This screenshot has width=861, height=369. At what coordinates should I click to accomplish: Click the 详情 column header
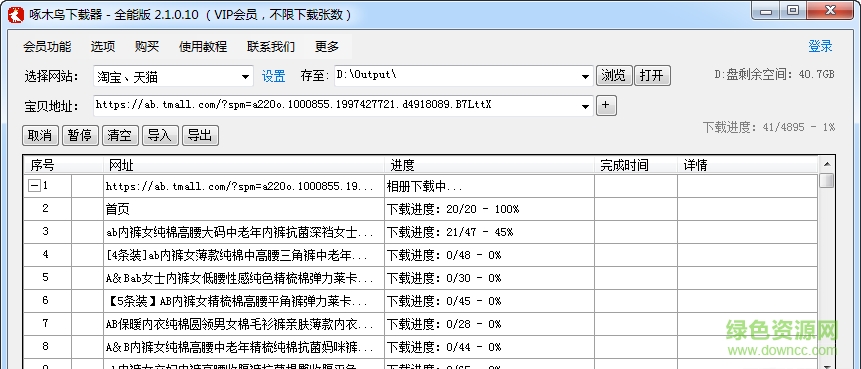(747, 165)
